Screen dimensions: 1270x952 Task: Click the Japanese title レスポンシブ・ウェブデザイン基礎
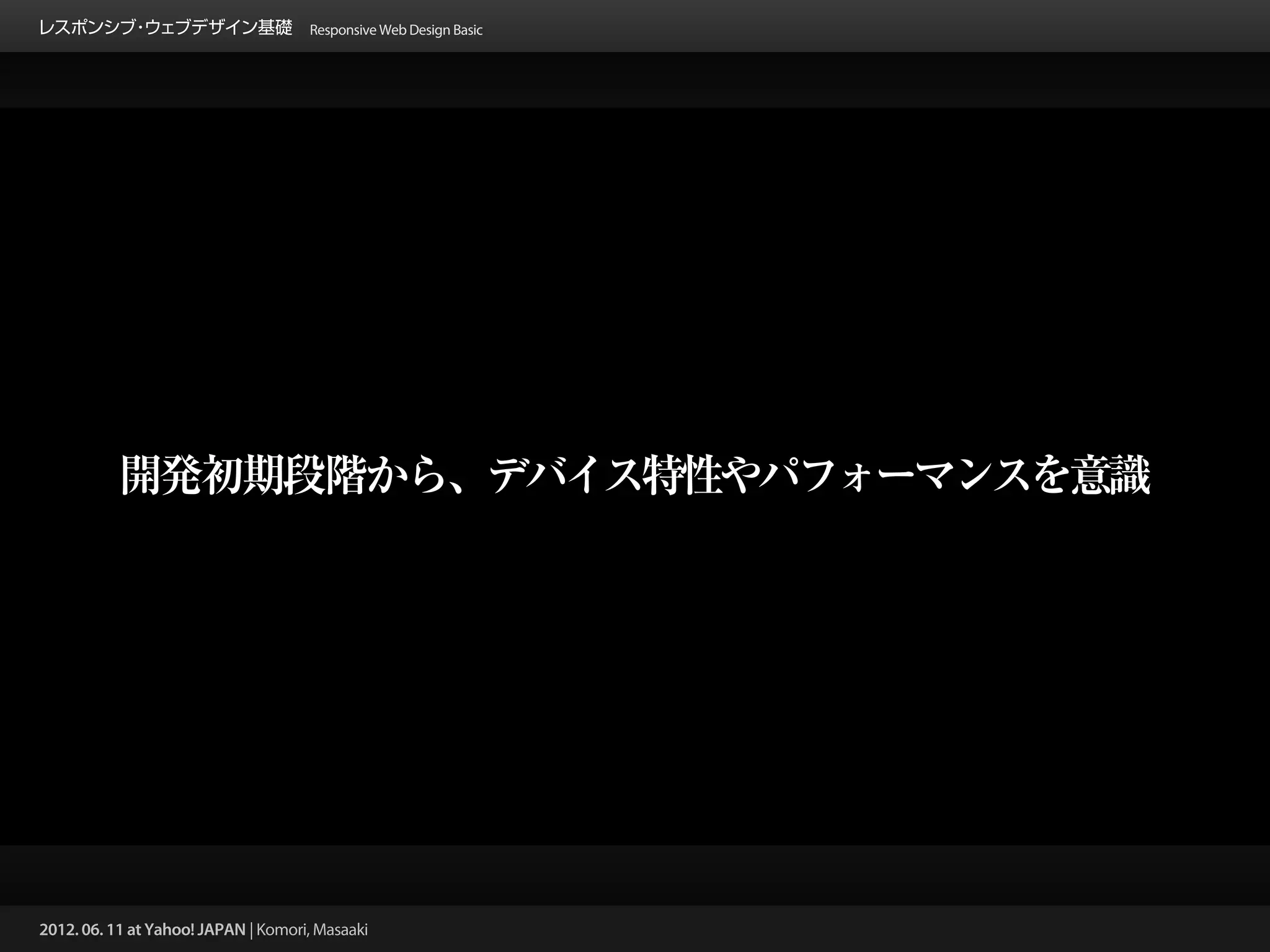[x=166, y=29]
